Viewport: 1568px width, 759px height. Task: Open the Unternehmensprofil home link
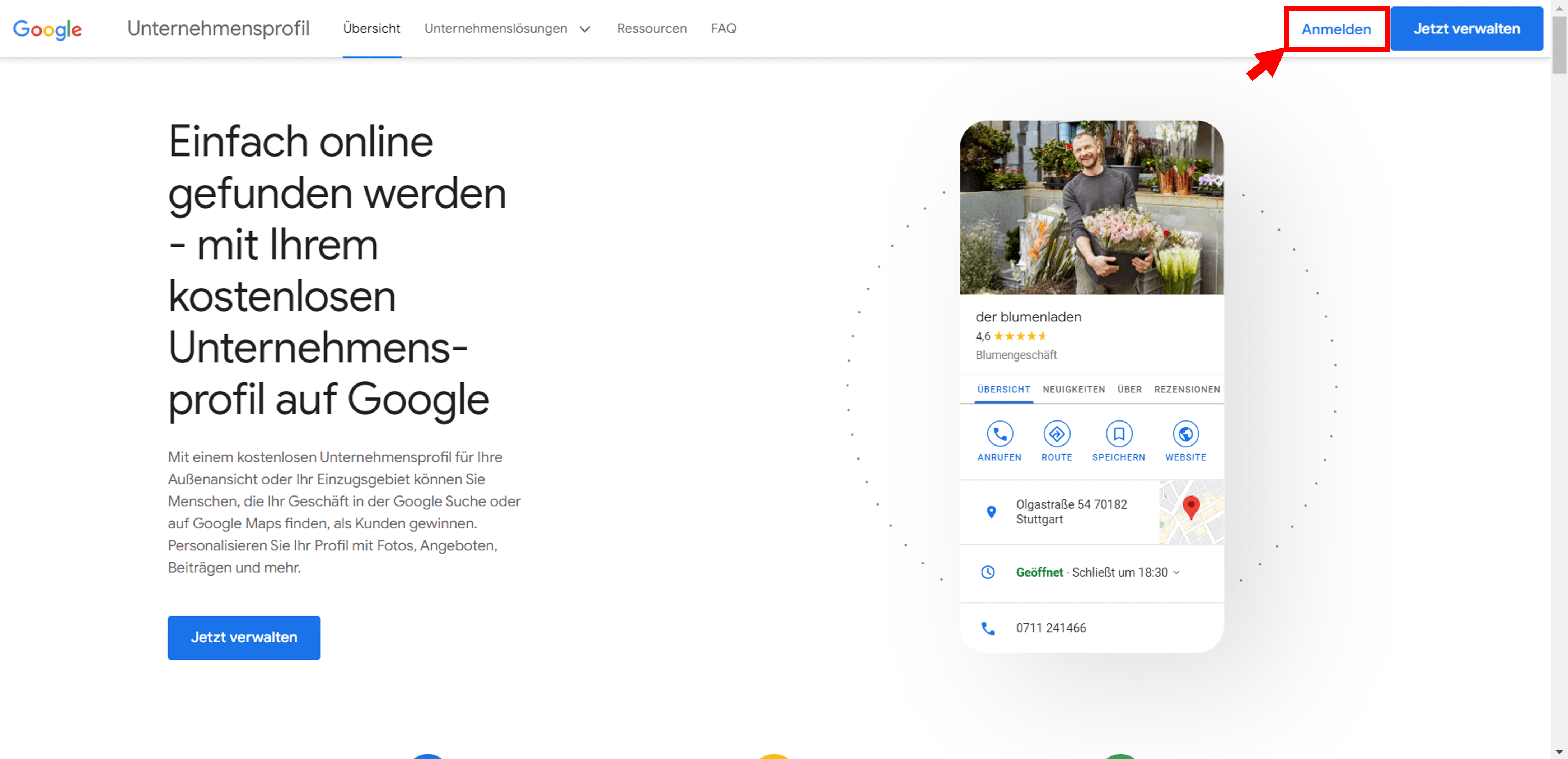(x=218, y=29)
